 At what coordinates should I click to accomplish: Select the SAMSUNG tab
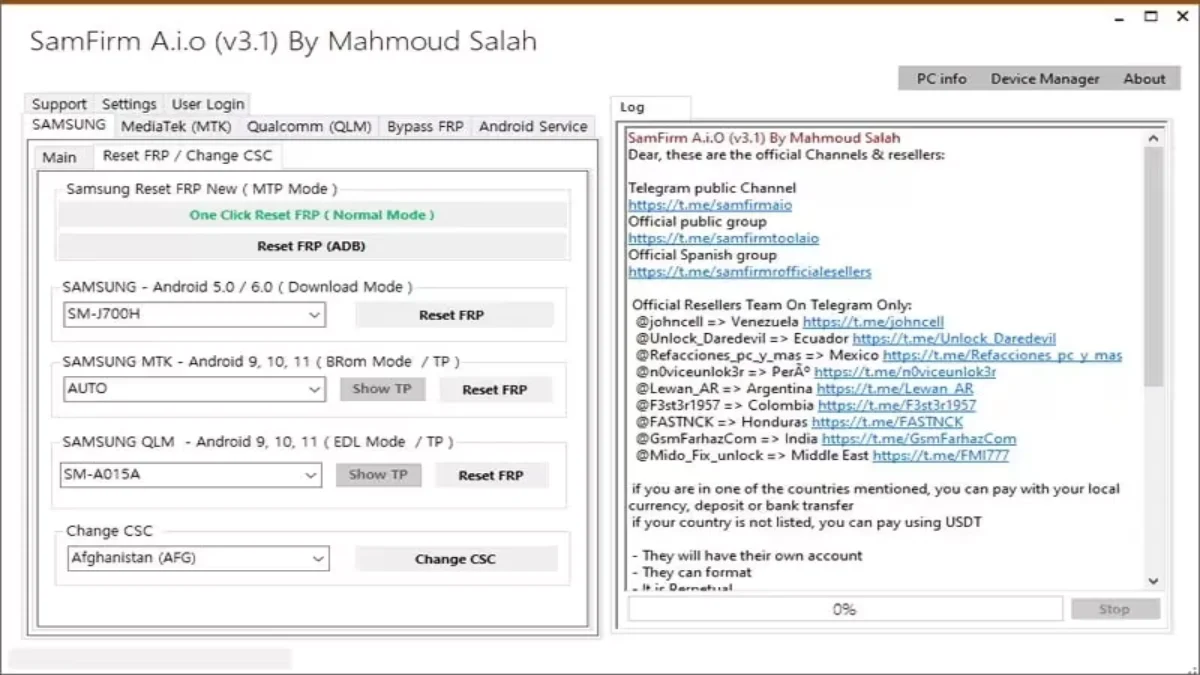pyautogui.click(x=69, y=125)
